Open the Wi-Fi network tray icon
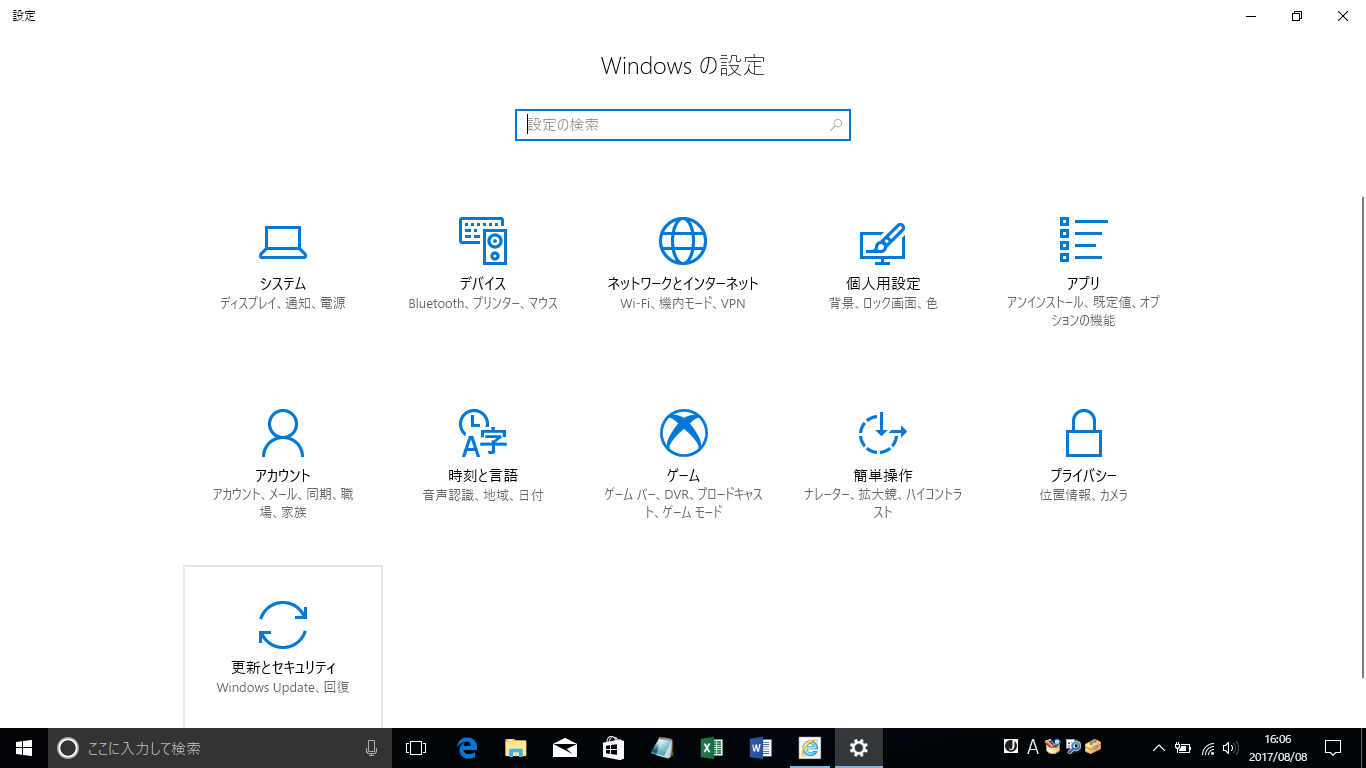The image size is (1366, 768). (1208, 748)
